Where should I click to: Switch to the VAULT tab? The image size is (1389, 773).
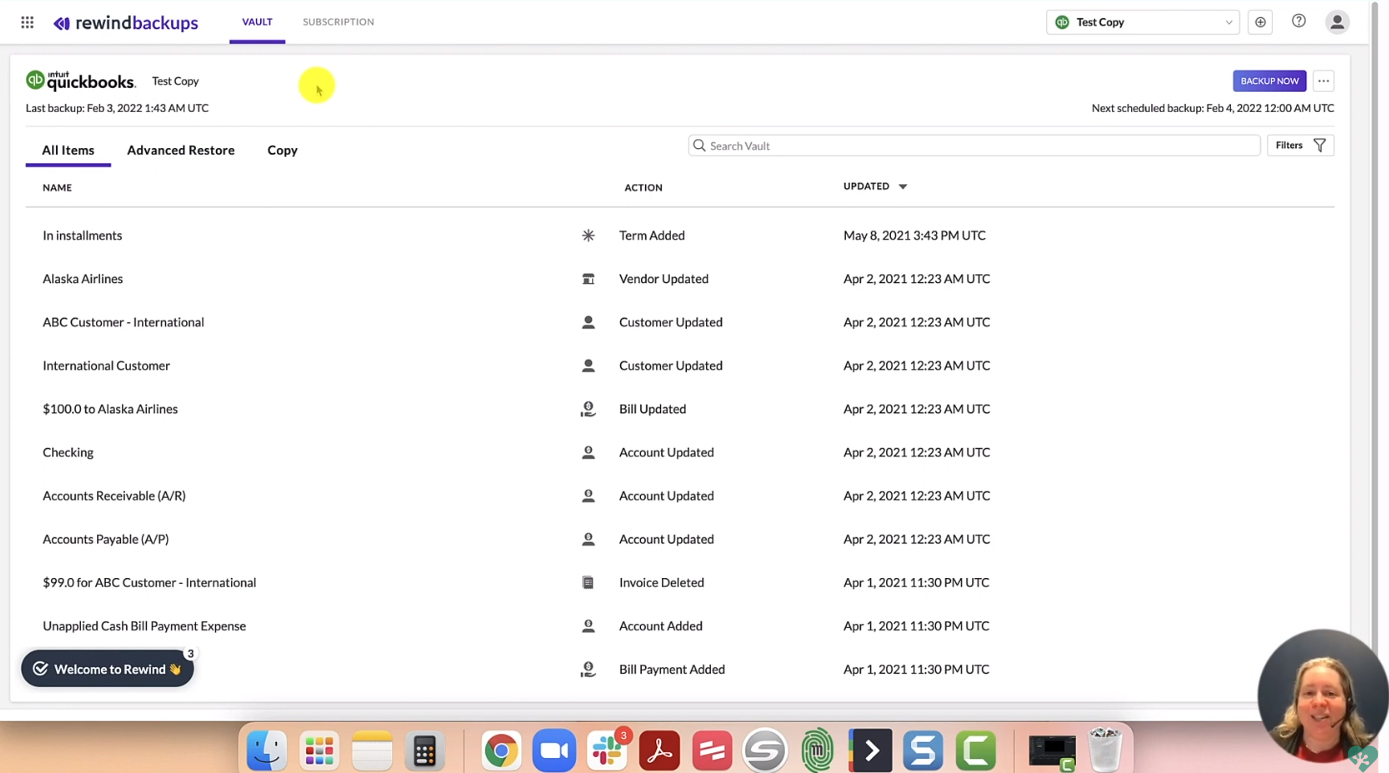point(257,22)
